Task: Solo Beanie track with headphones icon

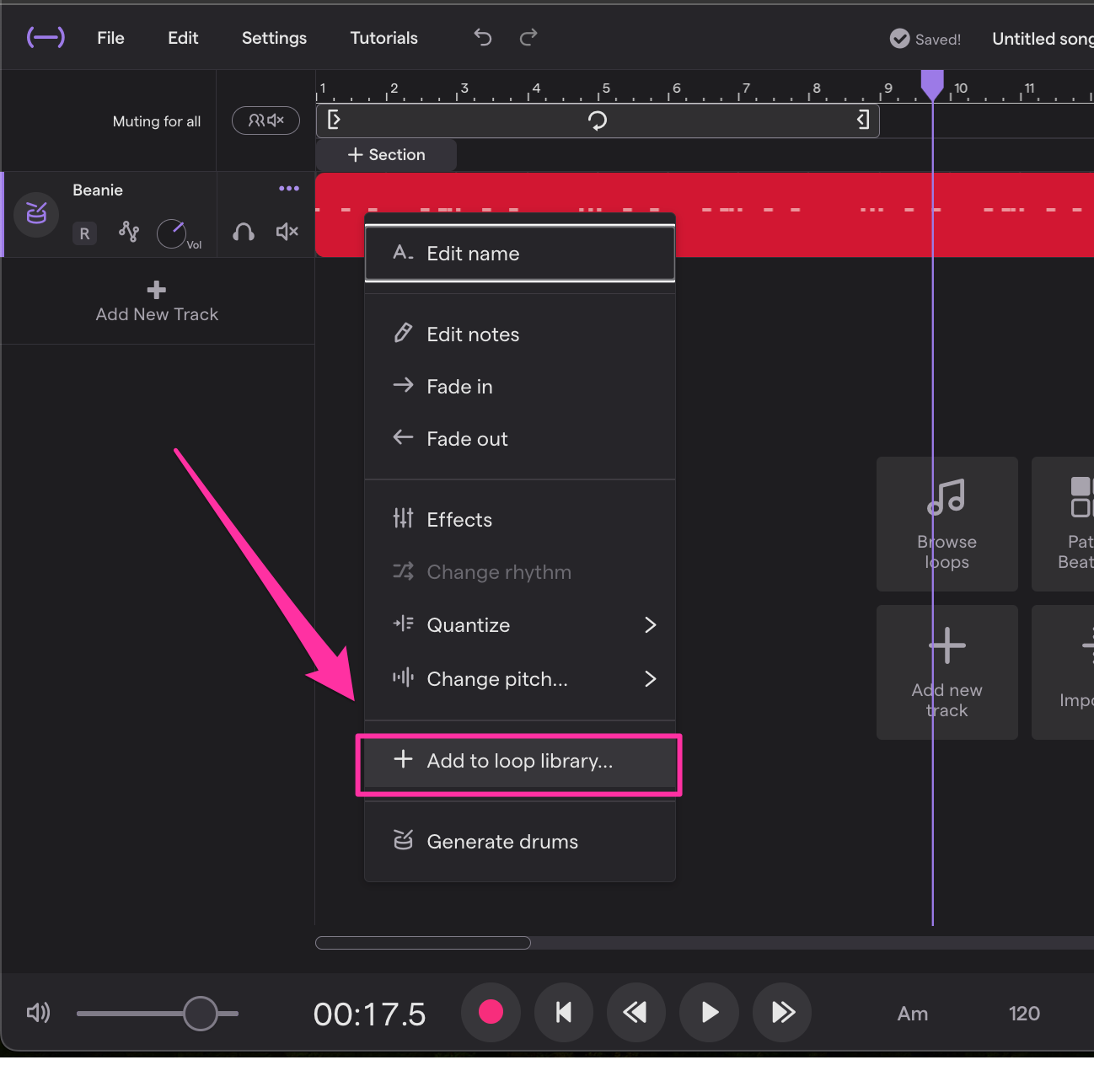Action: [244, 232]
